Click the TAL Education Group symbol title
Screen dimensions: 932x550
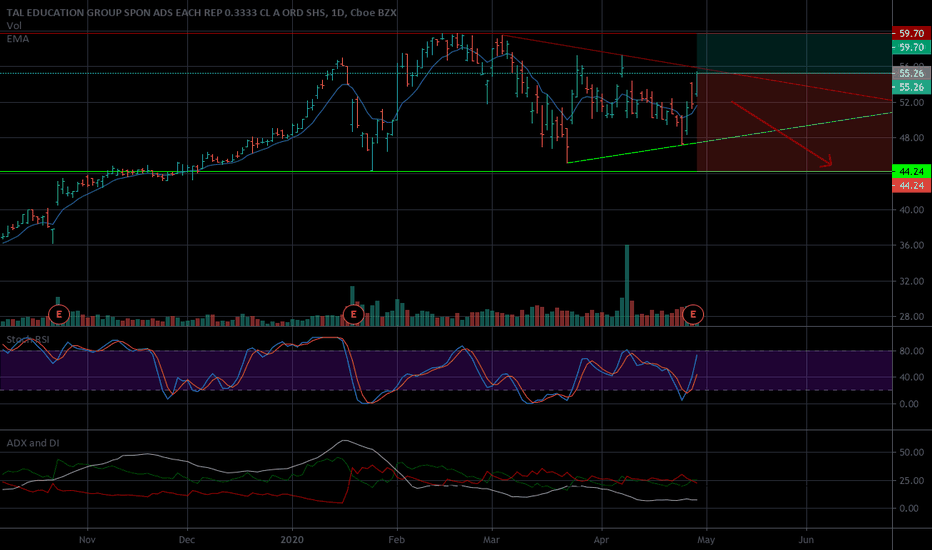click(x=201, y=12)
